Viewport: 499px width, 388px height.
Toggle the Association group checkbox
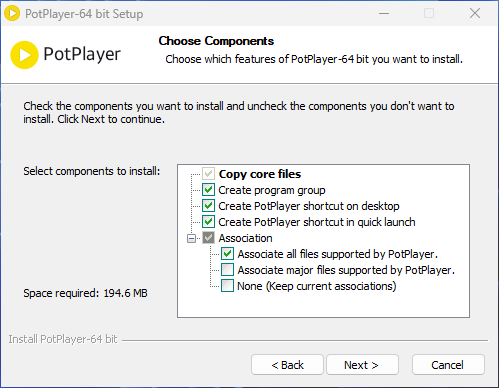point(208,238)
